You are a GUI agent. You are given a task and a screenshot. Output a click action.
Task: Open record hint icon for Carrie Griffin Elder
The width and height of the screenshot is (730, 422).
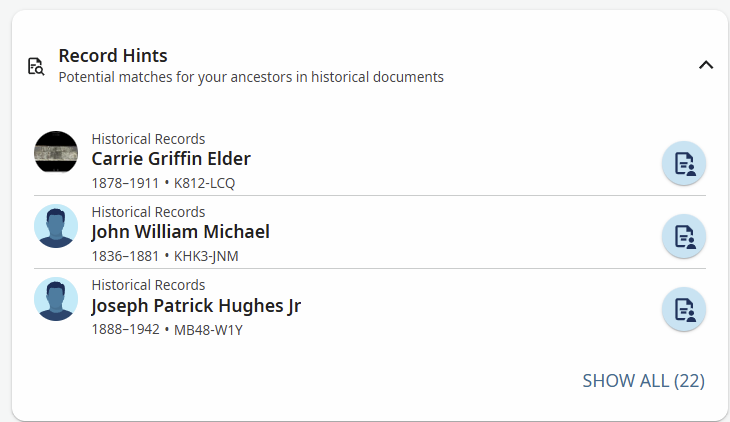(x=684, y=163)
